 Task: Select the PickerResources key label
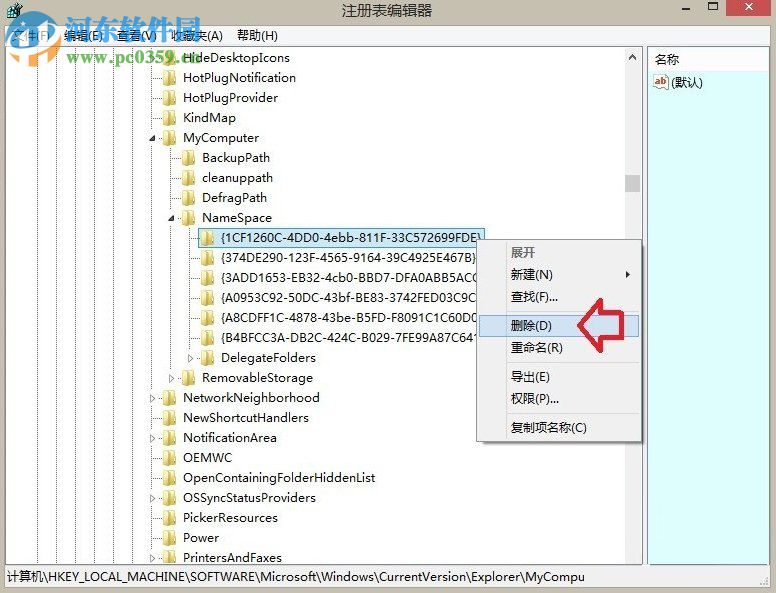(231, 518)
